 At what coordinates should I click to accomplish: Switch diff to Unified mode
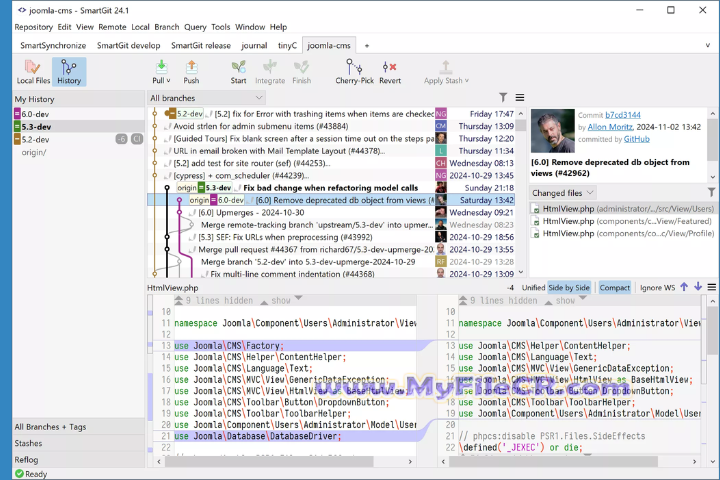tap(533, 288)
